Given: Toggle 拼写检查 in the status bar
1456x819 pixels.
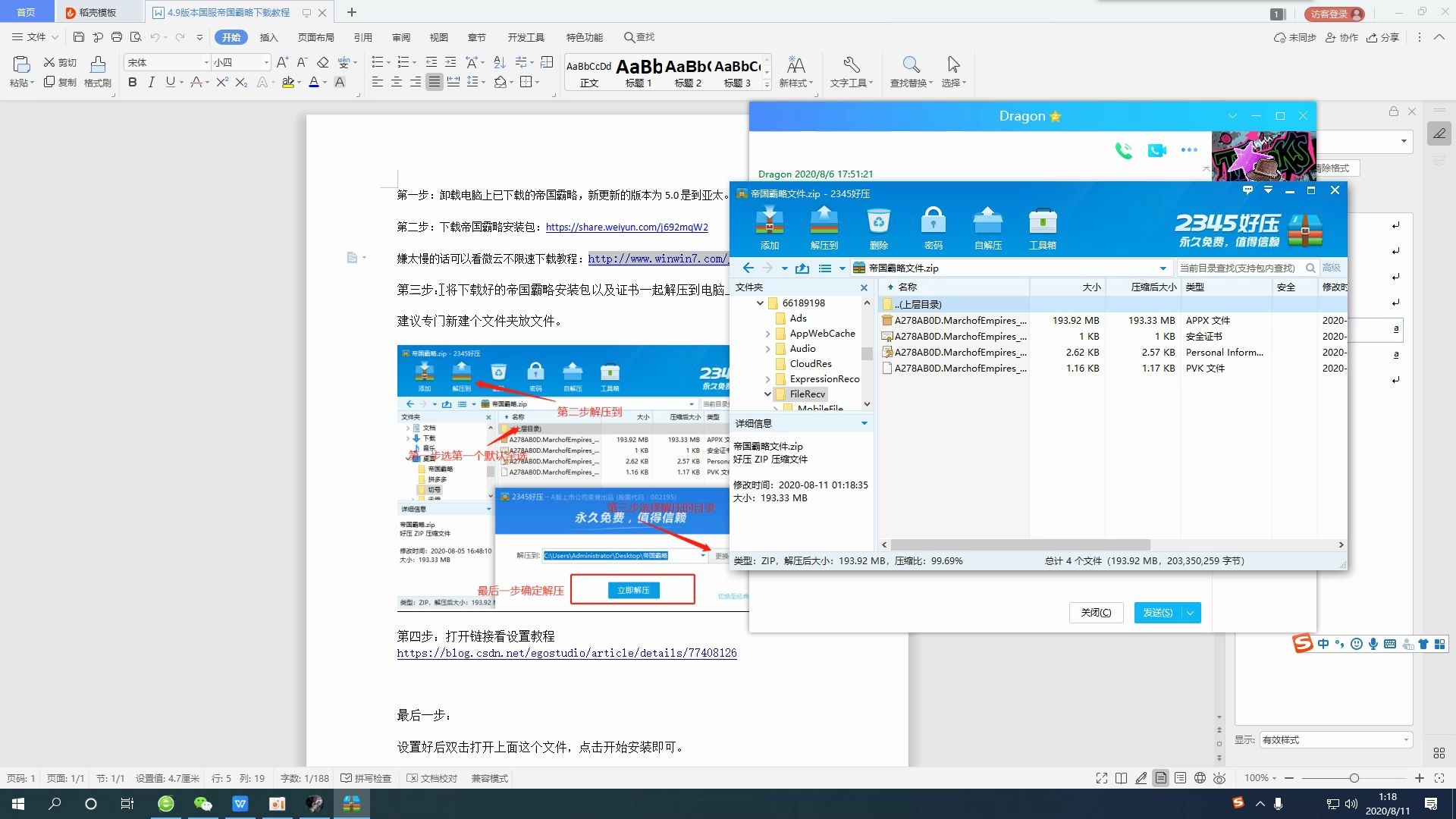Looking at the screenshot, I should [x=366, y=778].
